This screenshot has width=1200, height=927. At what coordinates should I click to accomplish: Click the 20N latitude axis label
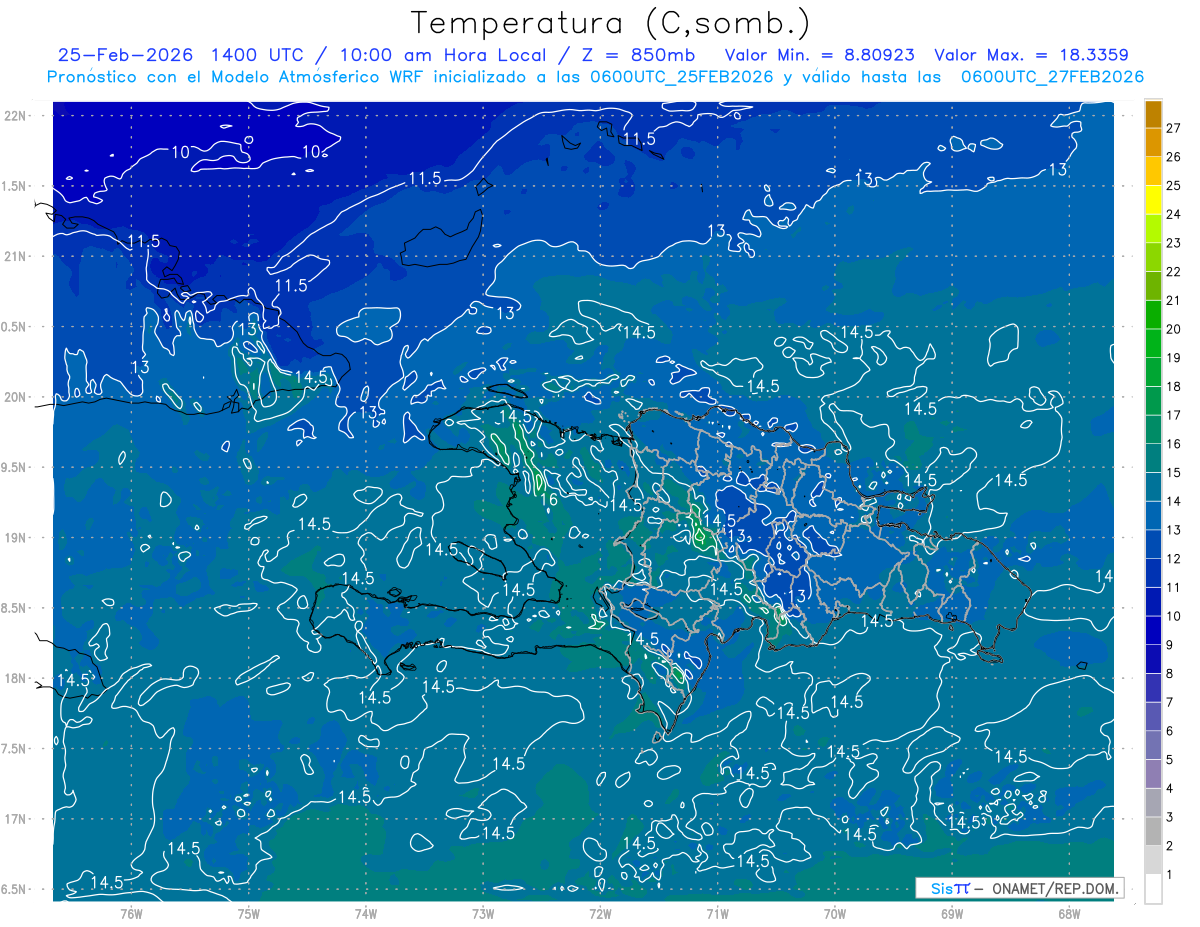[x=16, y=397]
